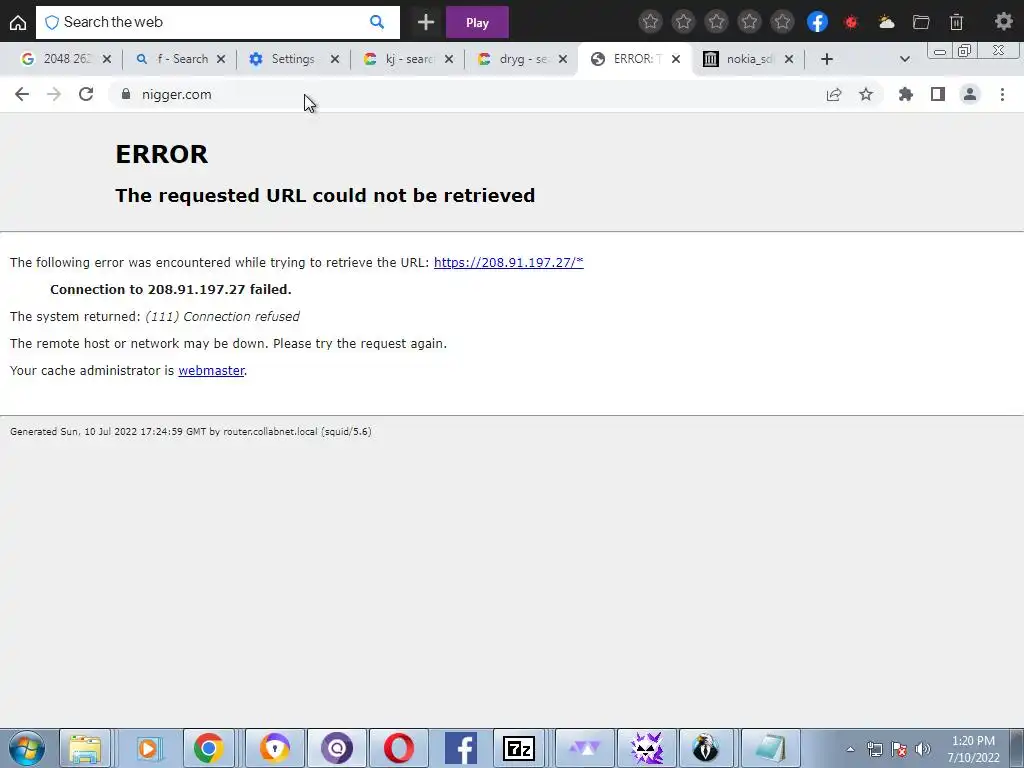Open the https://208.91.197.27/* link

pos(509,263)
